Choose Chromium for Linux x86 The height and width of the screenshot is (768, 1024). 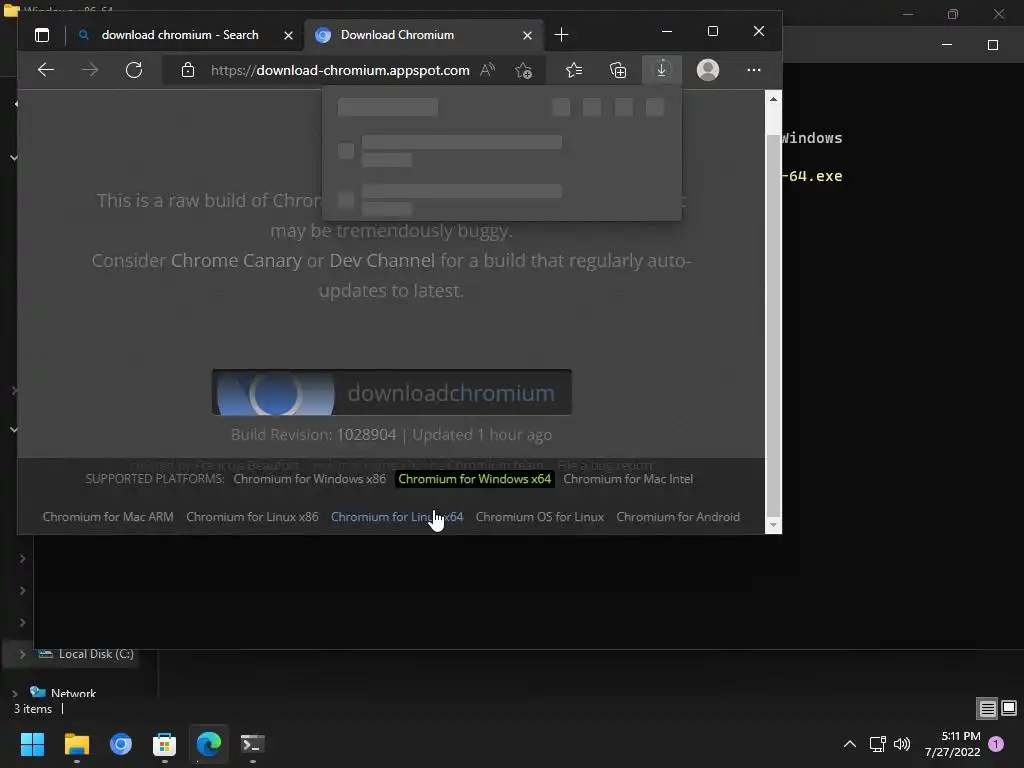point(252,517)
